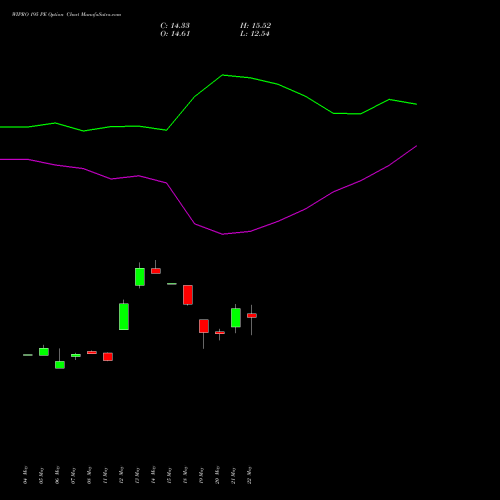500x500 pixels.
Task: Click the red 11 May candle
Action: click(108, 357)
